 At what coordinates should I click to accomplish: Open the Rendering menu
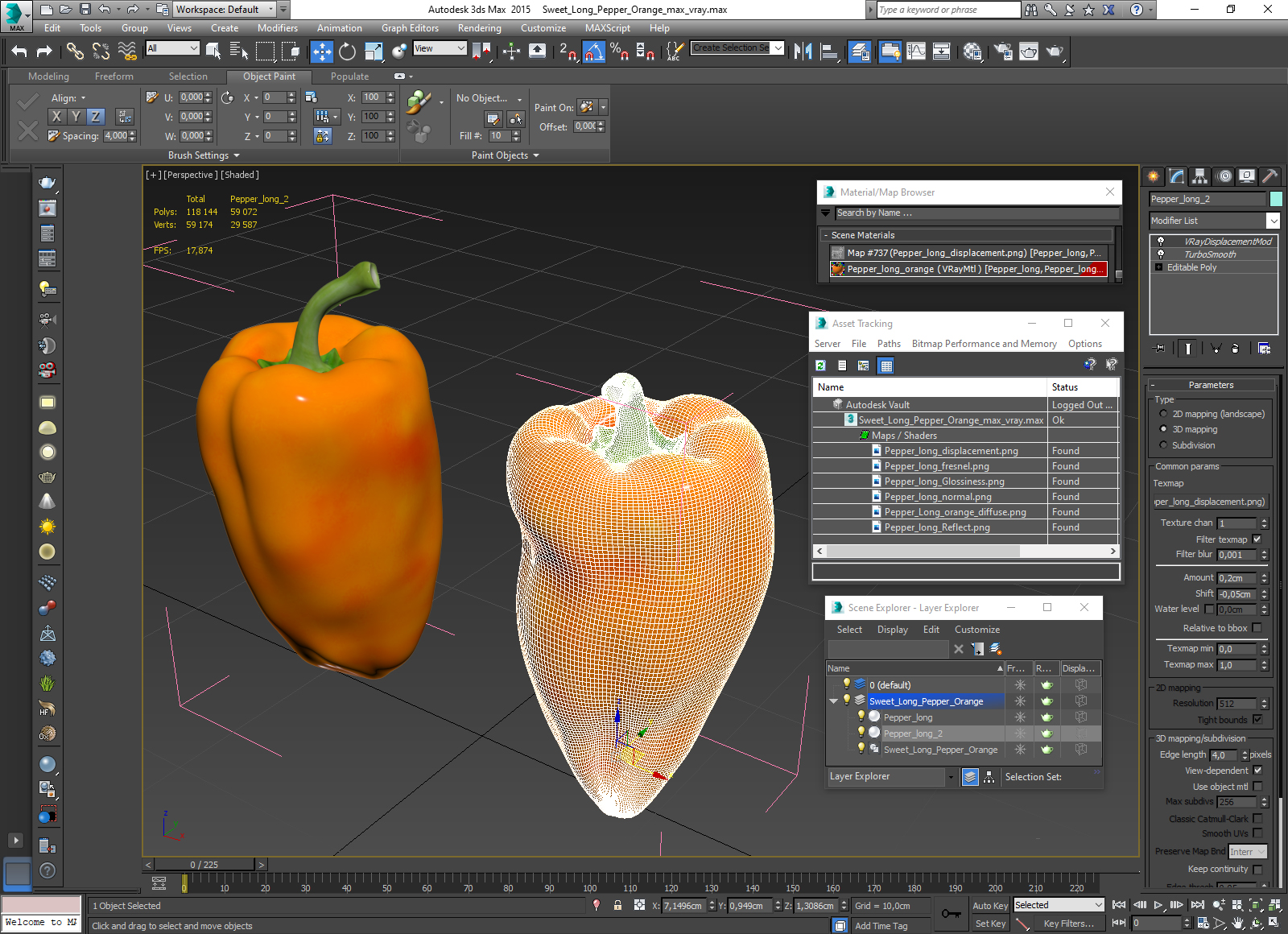[x=479, y=28]
